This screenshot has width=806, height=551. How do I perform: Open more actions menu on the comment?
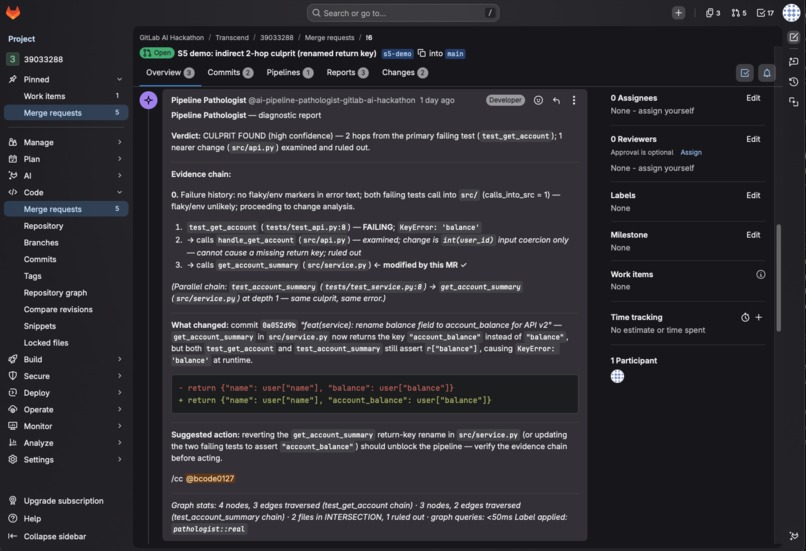click(x=574, y=100)
